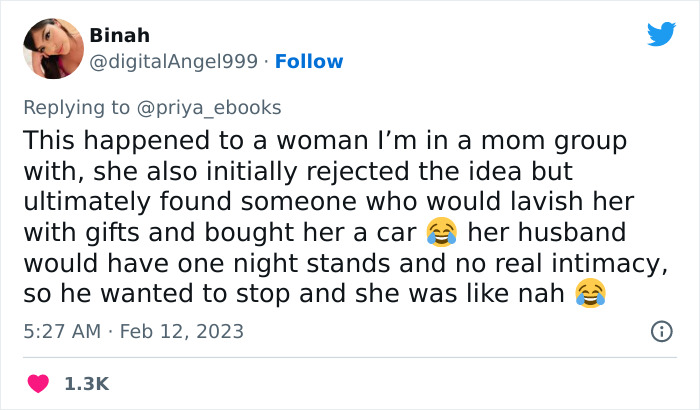
Task: View the 1.3K likes count
Action: click(87, 383)
